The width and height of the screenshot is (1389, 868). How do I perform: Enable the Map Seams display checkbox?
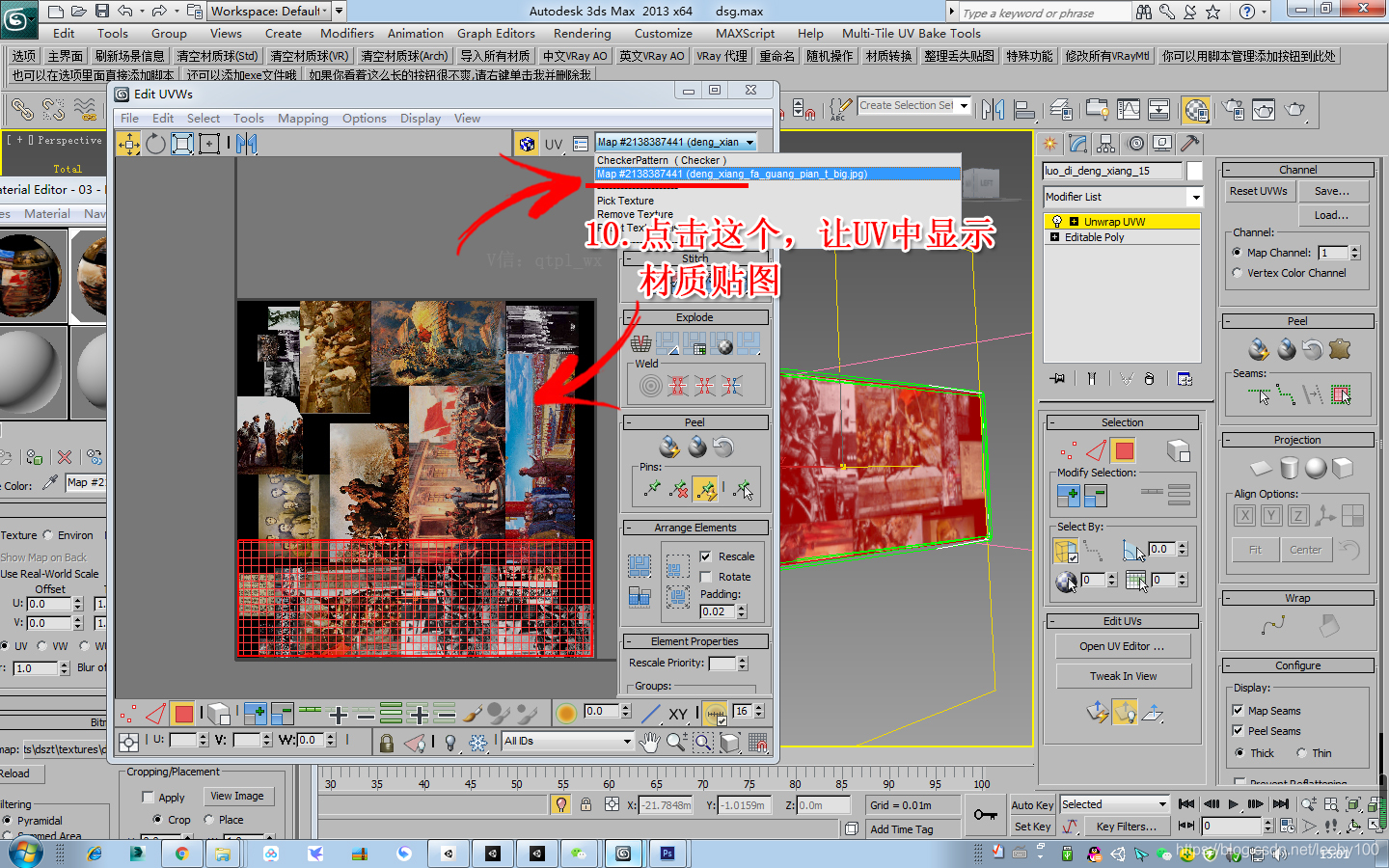pos(1238,711)
